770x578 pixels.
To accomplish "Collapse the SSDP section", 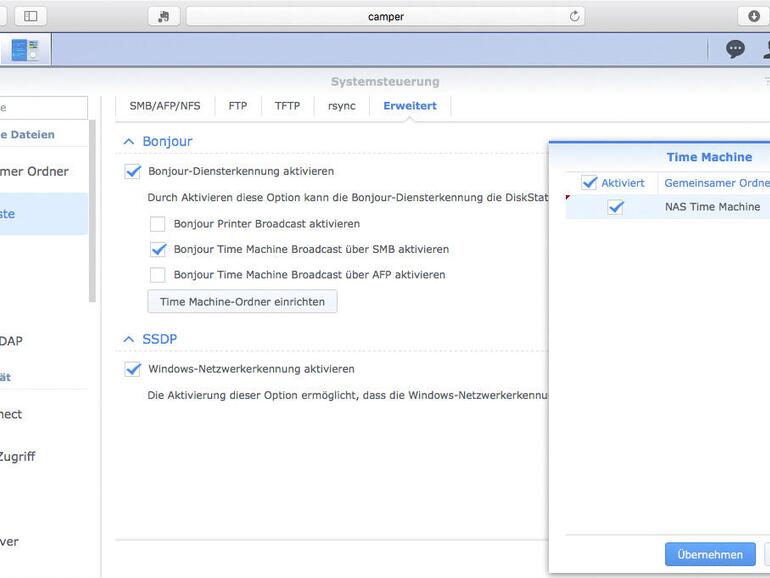I will point(129,339).
